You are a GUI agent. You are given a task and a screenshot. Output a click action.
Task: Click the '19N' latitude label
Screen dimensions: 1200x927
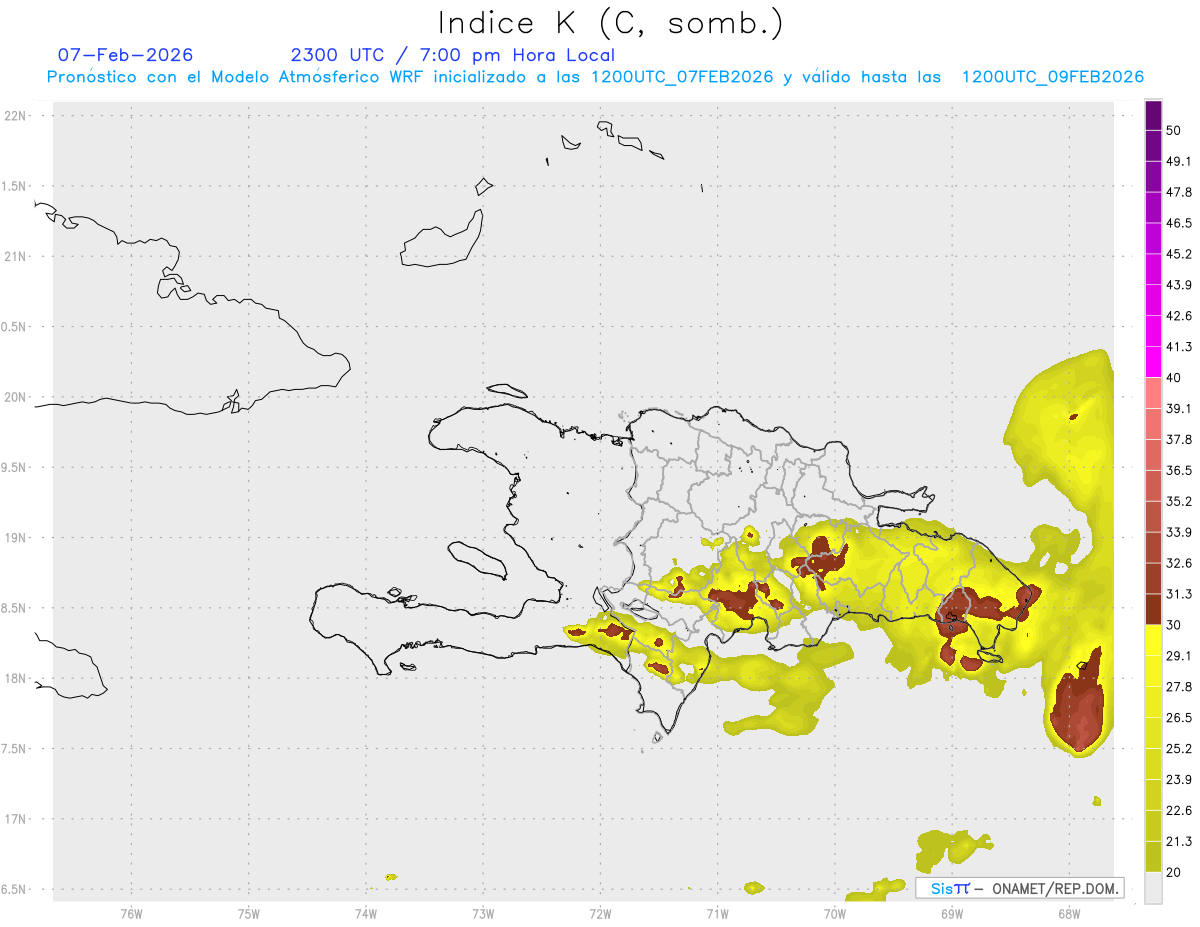tap(17, 537)
